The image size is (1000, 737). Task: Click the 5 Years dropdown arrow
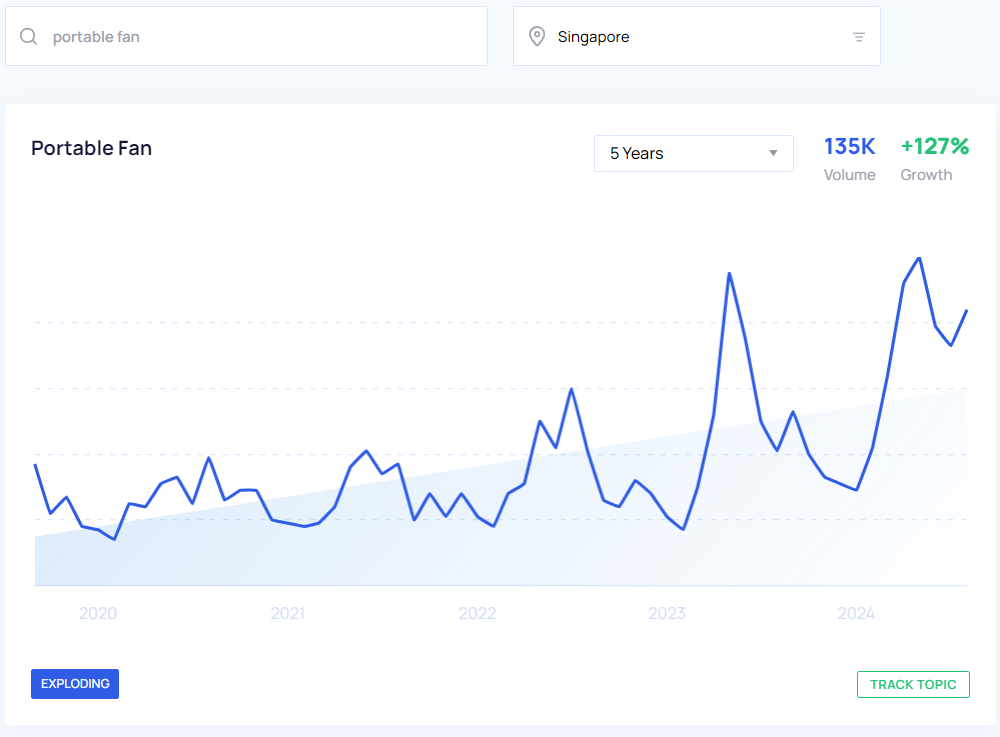click(773, 153)
